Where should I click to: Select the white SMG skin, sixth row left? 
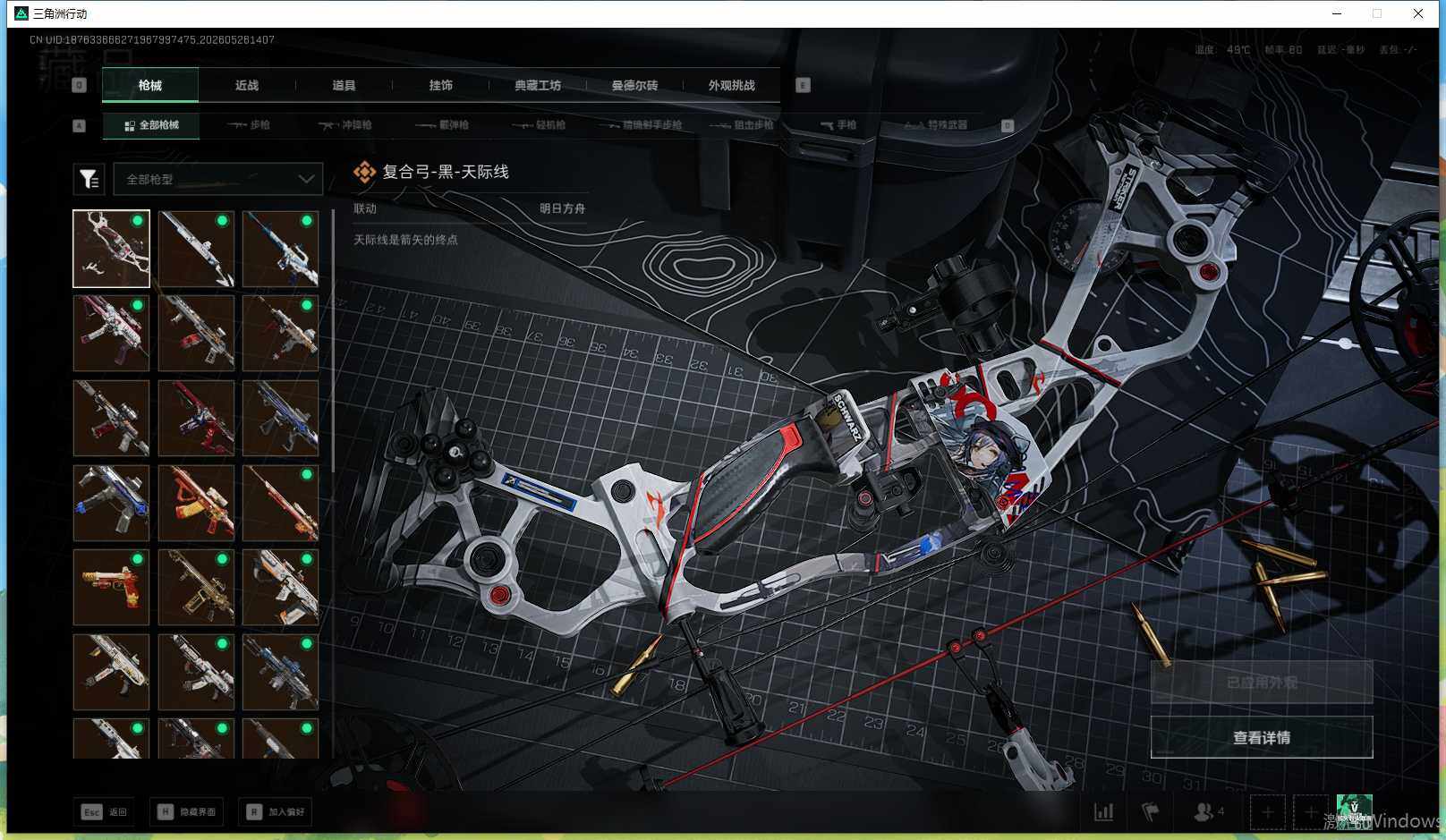tap(111, 673)
